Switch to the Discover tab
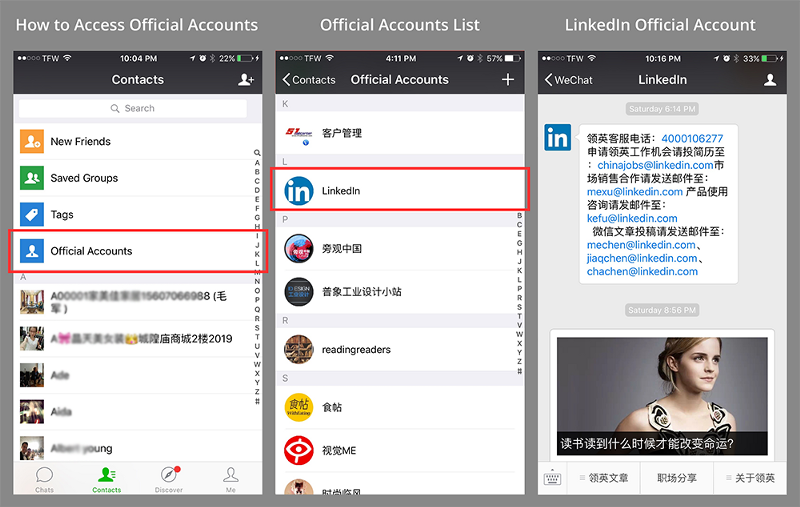This screenshot has width=800, height=507. pos(169,478)
